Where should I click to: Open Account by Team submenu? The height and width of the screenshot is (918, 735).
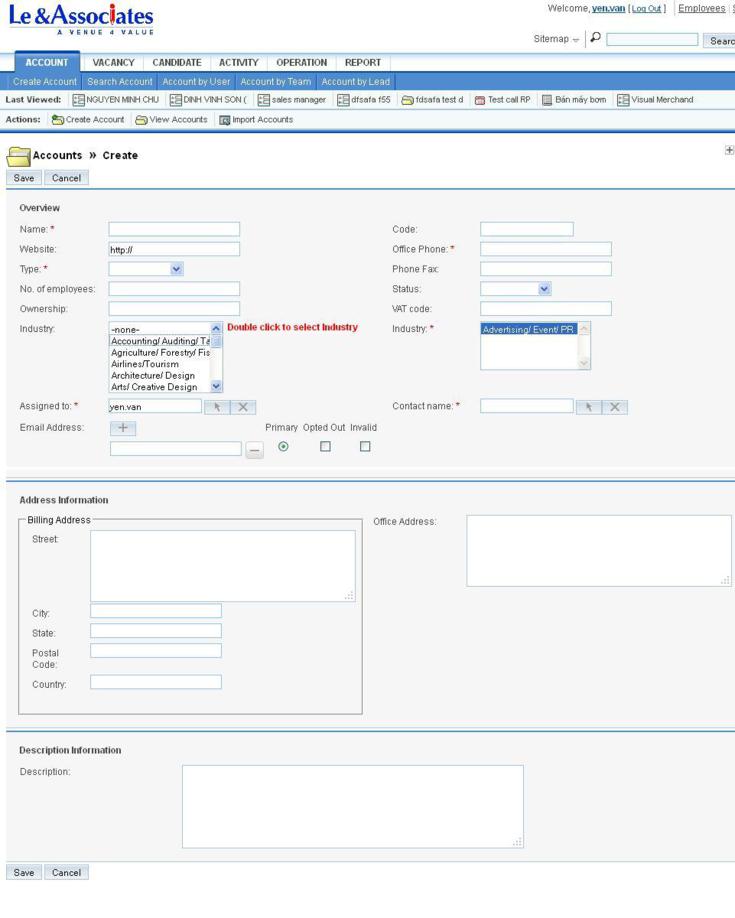(276, 82)
